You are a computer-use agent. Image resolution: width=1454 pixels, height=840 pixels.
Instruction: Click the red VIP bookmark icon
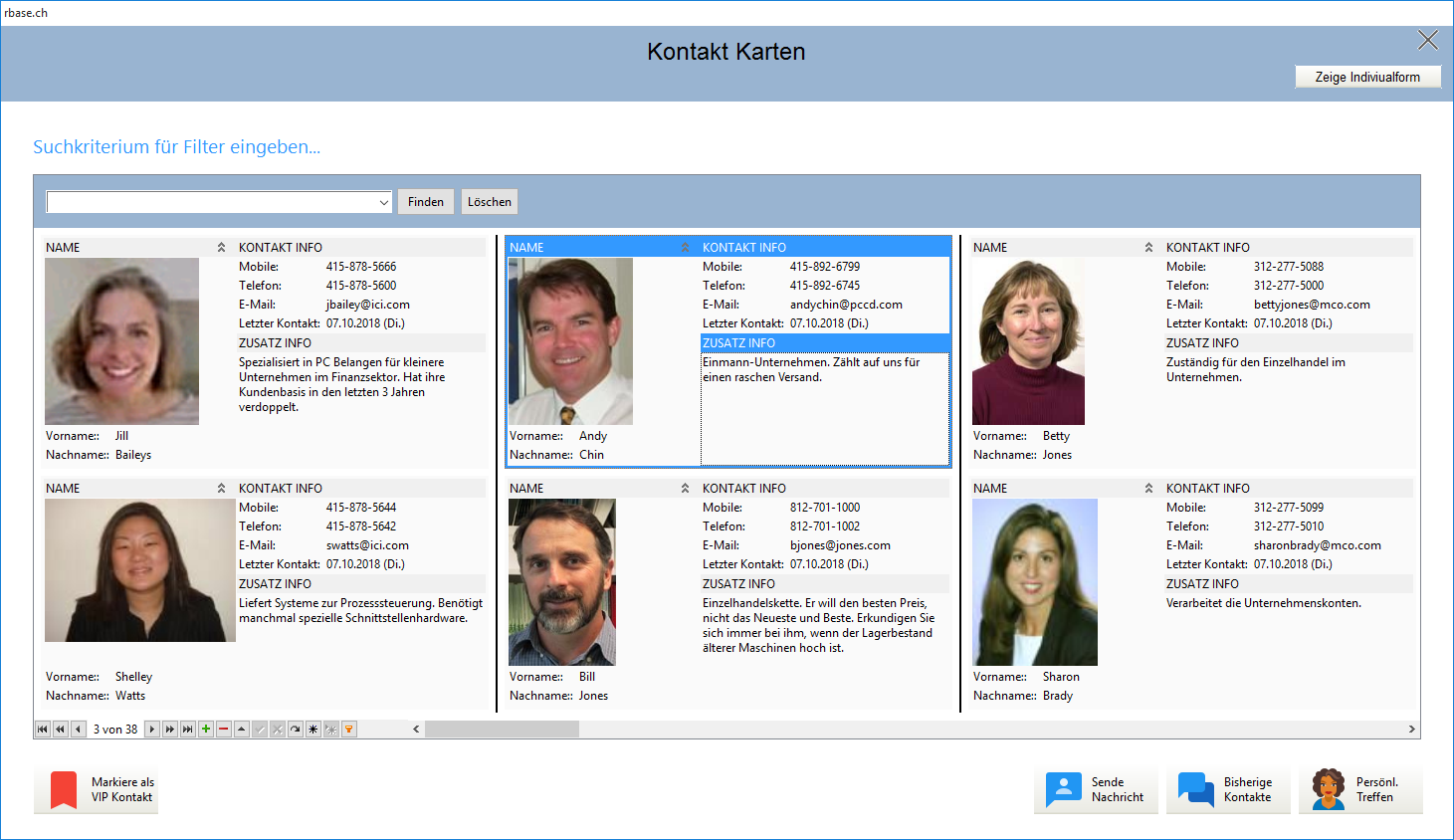[x=64, y=790]
